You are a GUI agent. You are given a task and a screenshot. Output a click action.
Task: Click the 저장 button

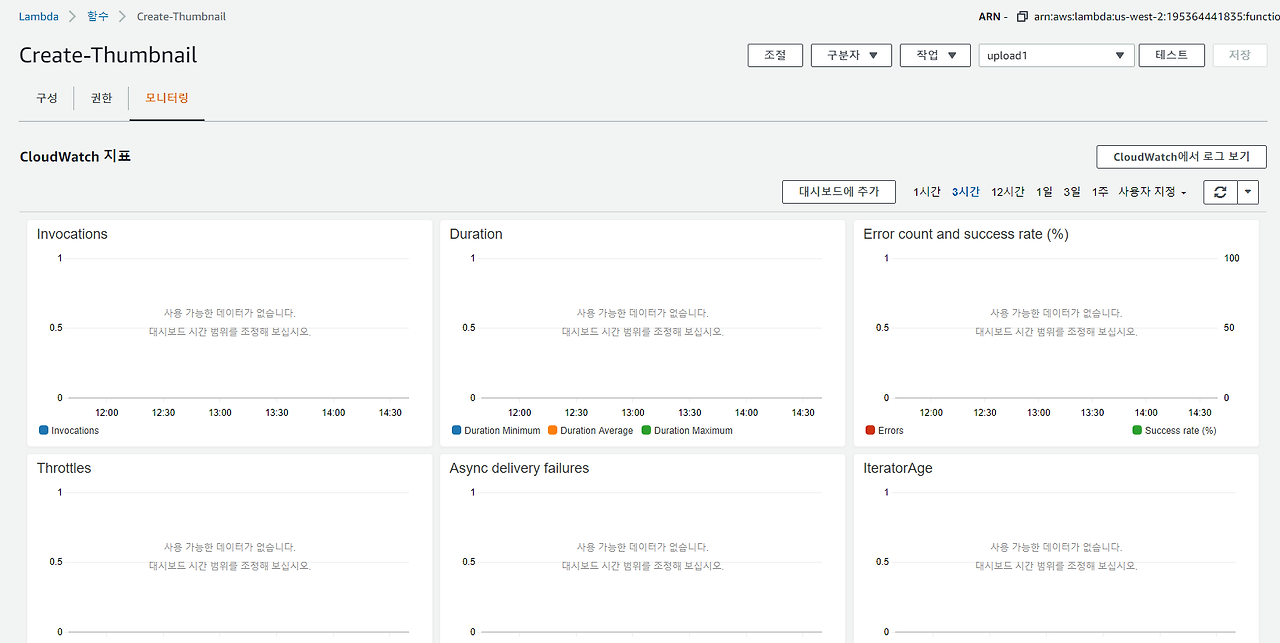click(1239, 56)
